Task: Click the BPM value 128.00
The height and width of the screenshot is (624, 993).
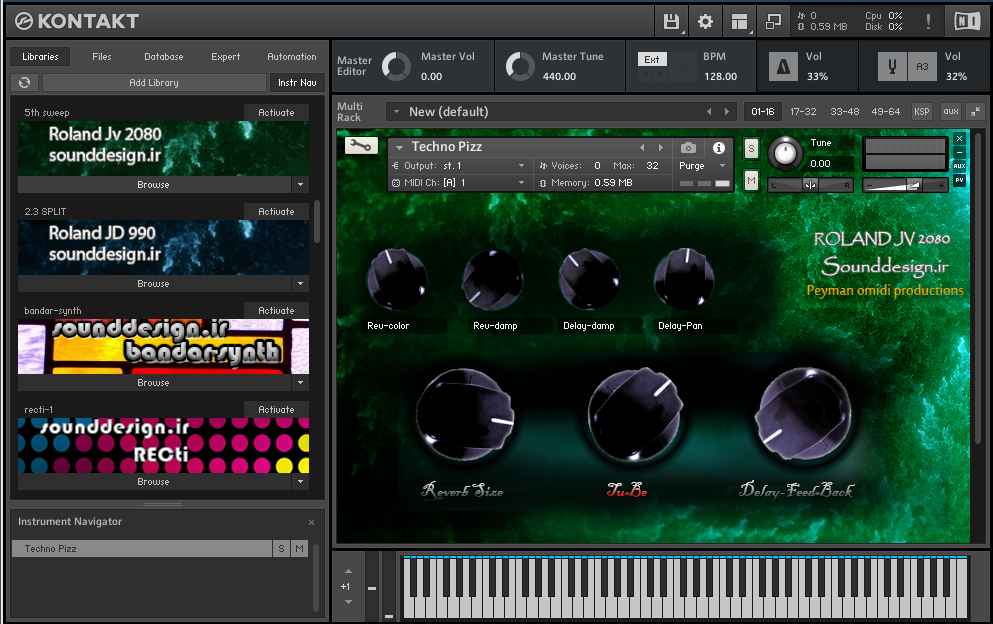Action: tap(721, 77)
